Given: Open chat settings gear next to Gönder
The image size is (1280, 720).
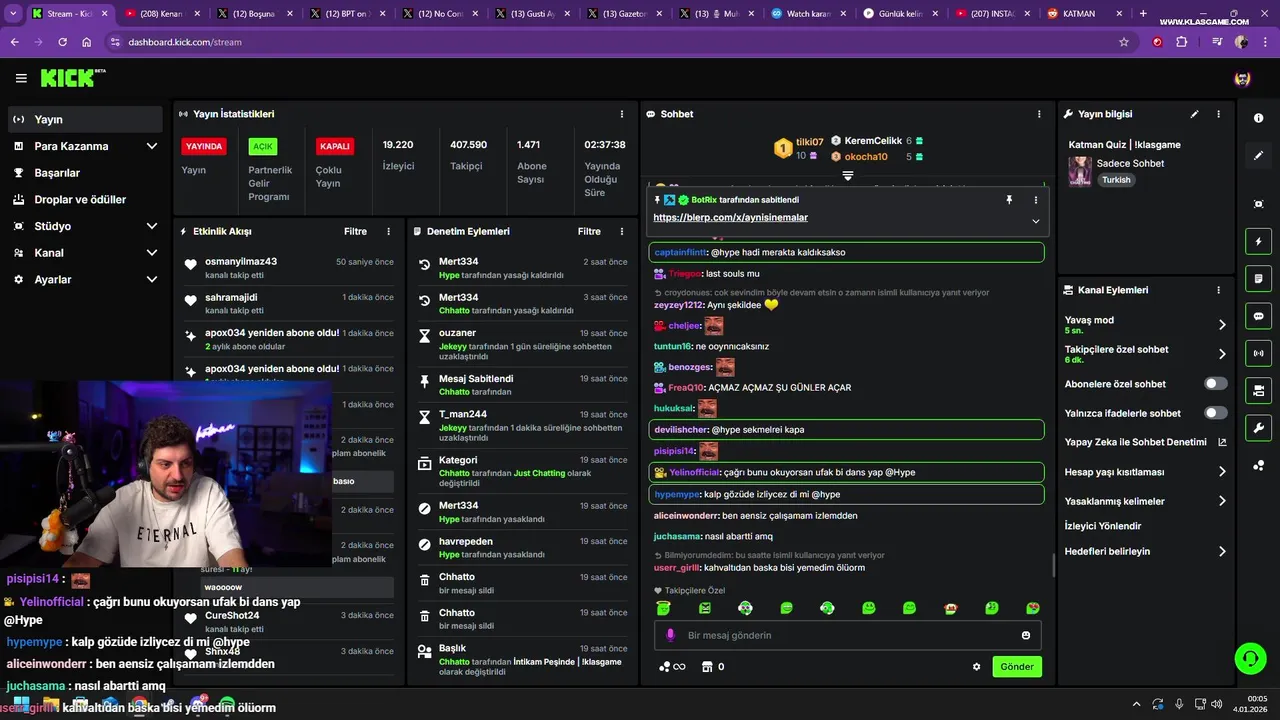Looking at the screenshot, I should (977, 667).
